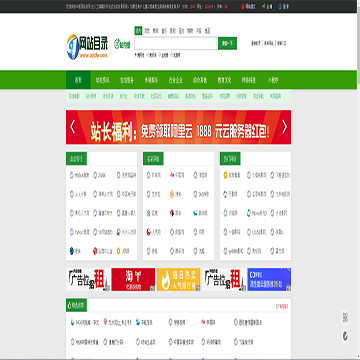The width and height of the screenshot is (360, 360).
Task: Open the 首页 item in the green navigation bar
Action: [x=78, y=80]
